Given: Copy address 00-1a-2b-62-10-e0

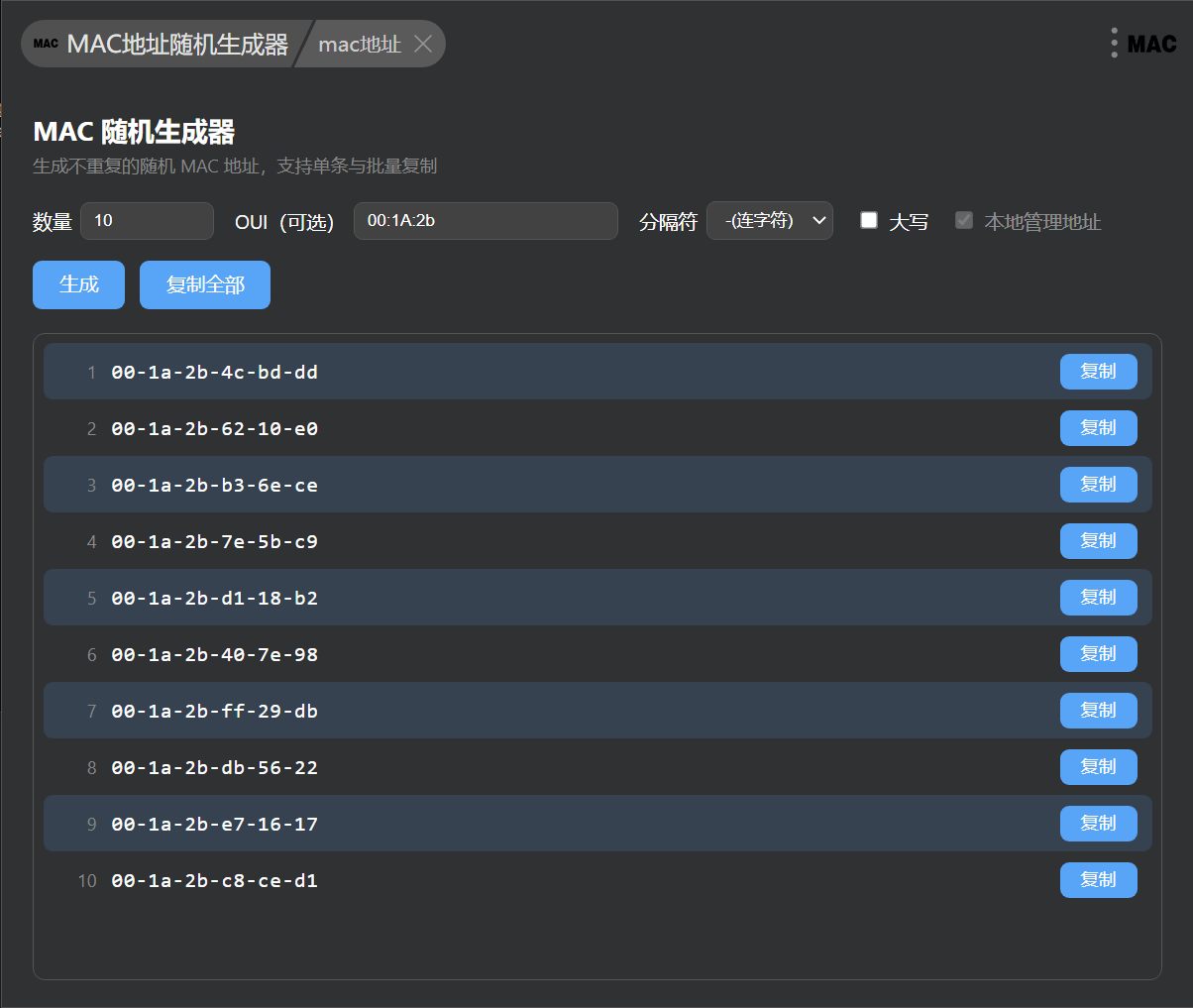Looking at the screenshot, I should coord(1098,428).
